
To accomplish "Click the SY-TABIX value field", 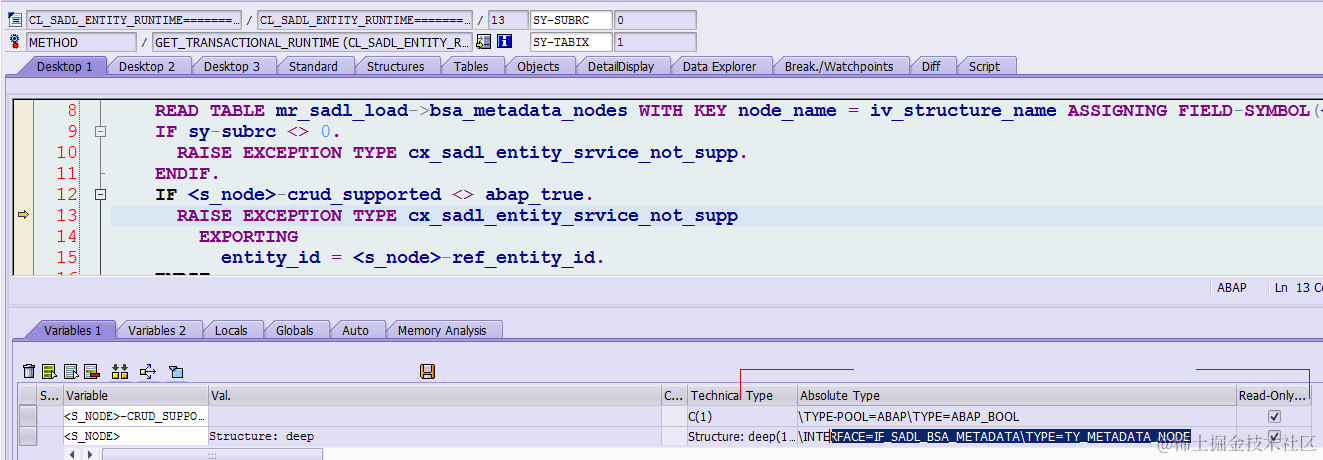I will pos(655,42).
